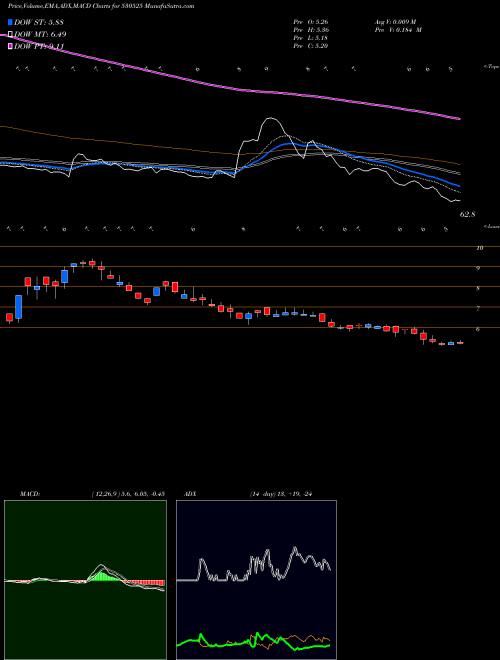500x660 pixels.
Task: Click the chart title mentioning MunafaSutra.com
Action: pos(101,7)
